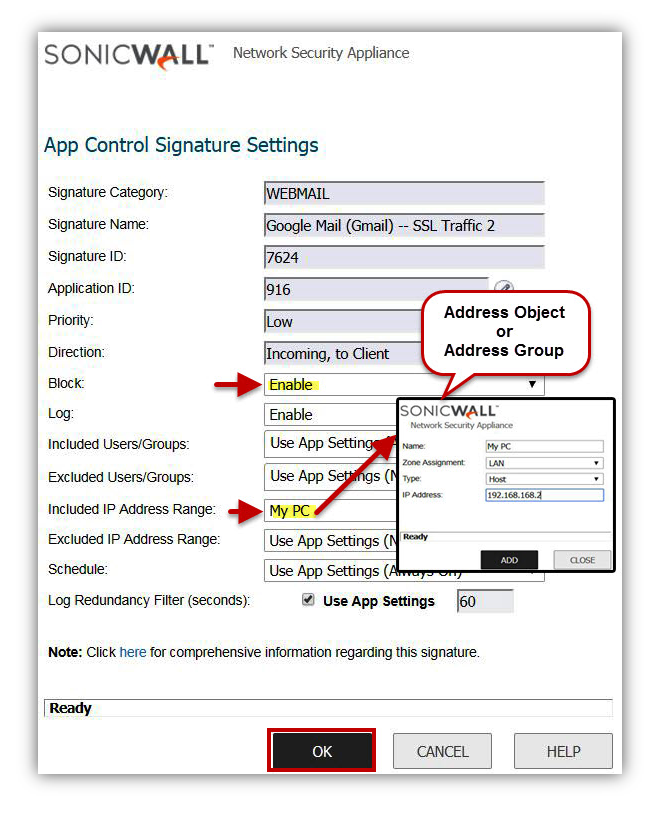
Task: Click the edit pencil icon beside Application ID
Action: tap(504, 290)
